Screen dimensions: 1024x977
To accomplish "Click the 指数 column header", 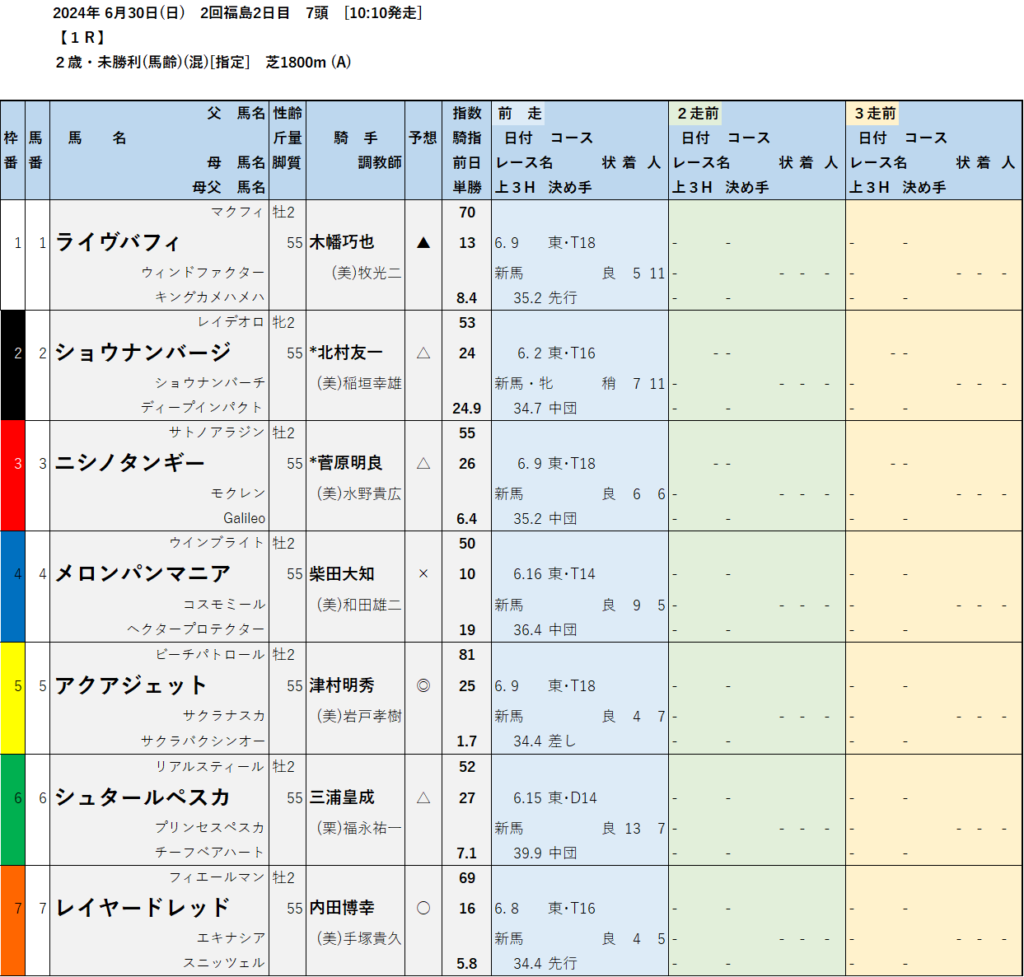I will (467, 113).
